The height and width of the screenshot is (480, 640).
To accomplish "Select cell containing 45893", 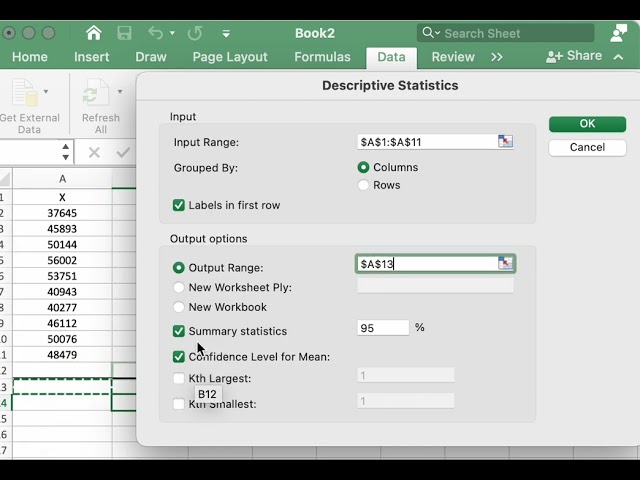I will tap(62, 229).
